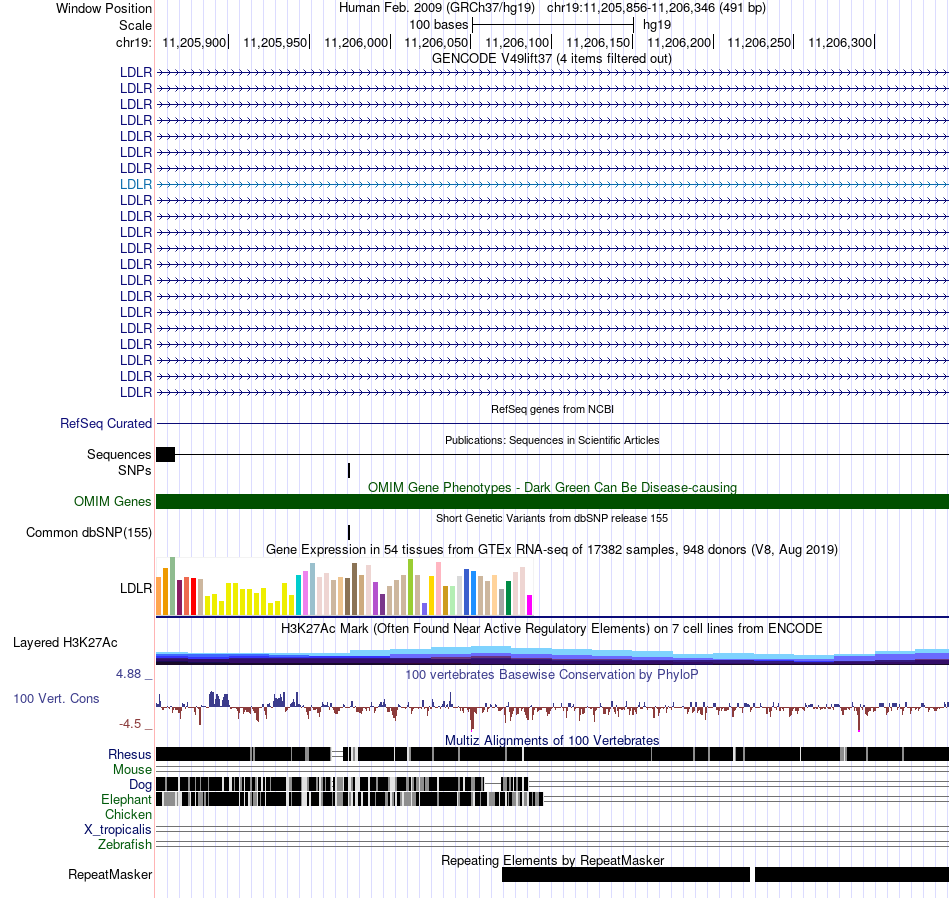The image size is (950, 898).
Task: Open the H3K27Ac Mark track title
Action: click(551, 628)
